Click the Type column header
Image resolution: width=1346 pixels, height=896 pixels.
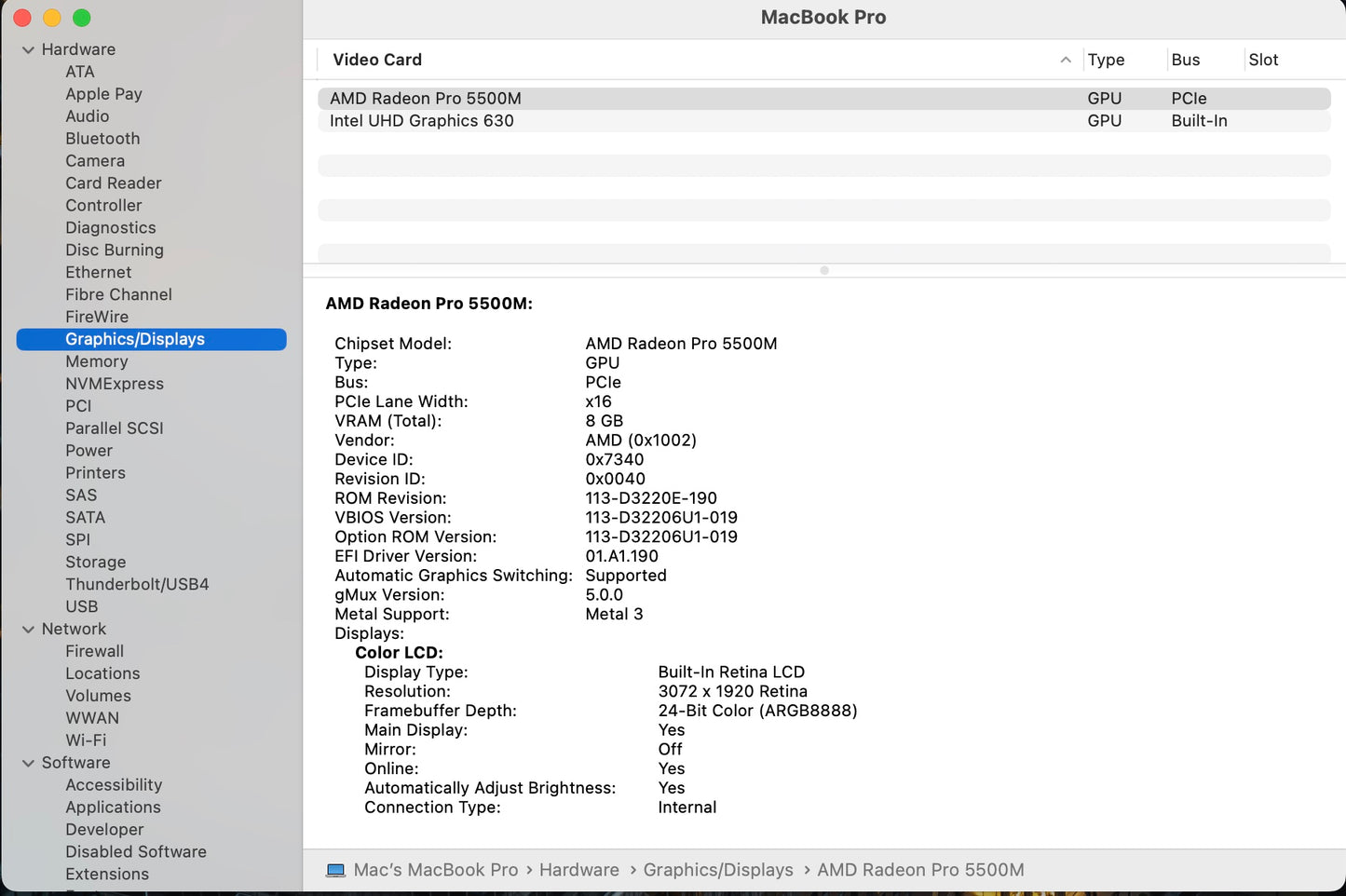pyautogui.click(x=1106, y=59)
